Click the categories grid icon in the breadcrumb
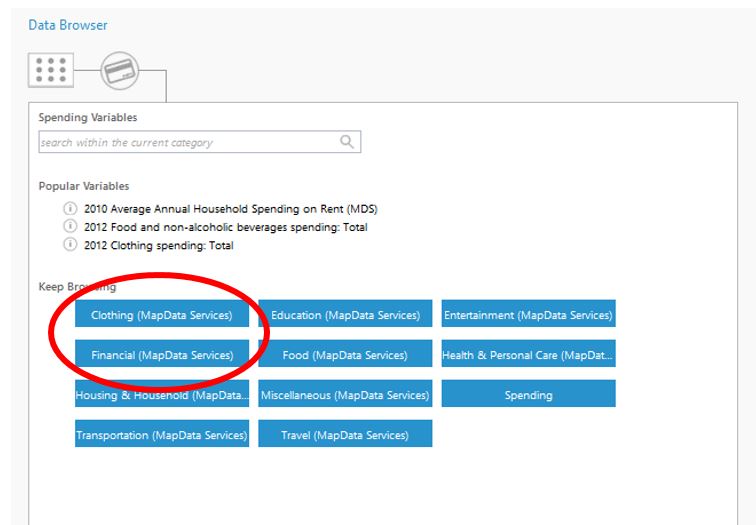This screenshot has height=525, width=756. click(x=51, y=70)
